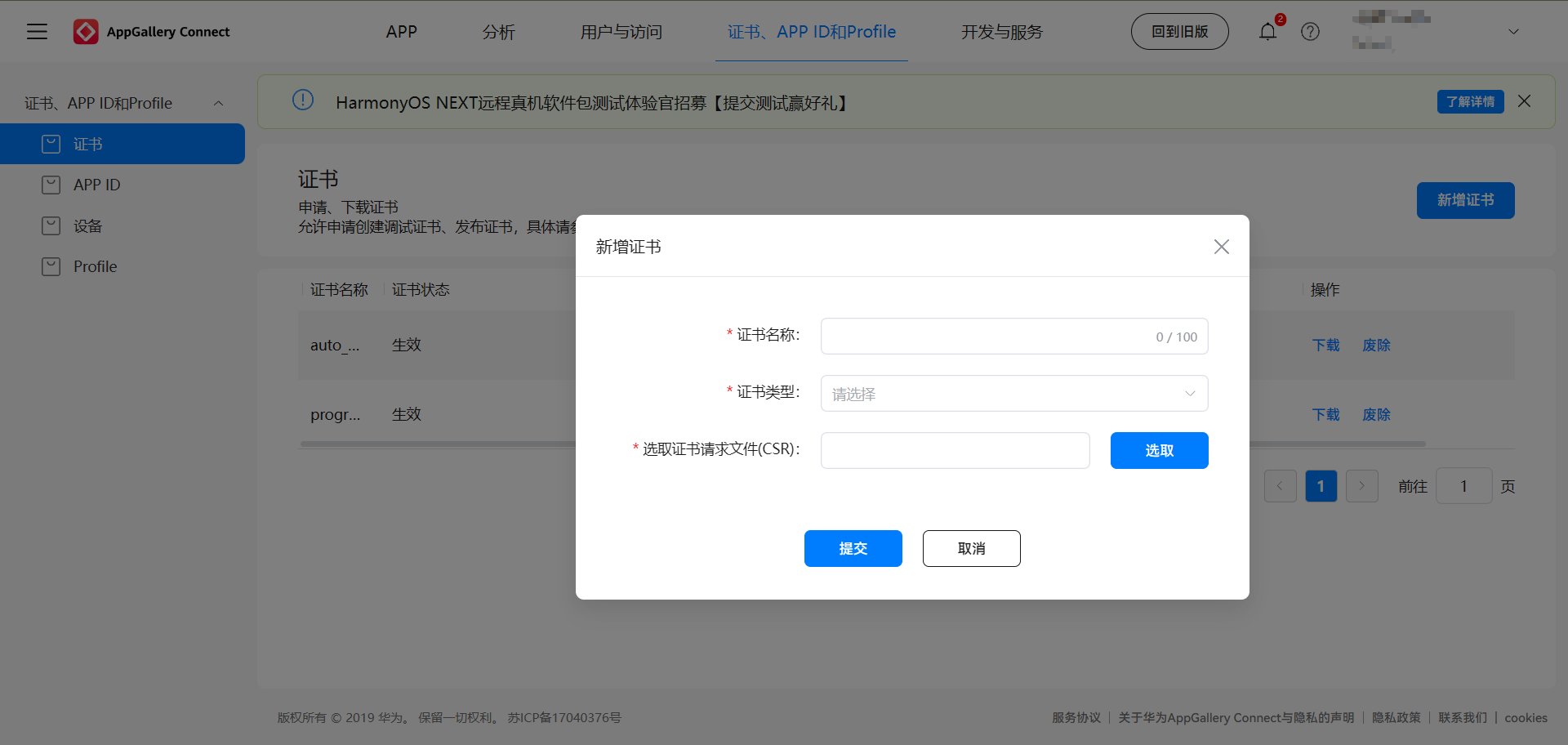The width and height of the screenshot is (1568, 745).
Task: Select the 证书、APP ID和Profile top tab
Action: (812, 32)
